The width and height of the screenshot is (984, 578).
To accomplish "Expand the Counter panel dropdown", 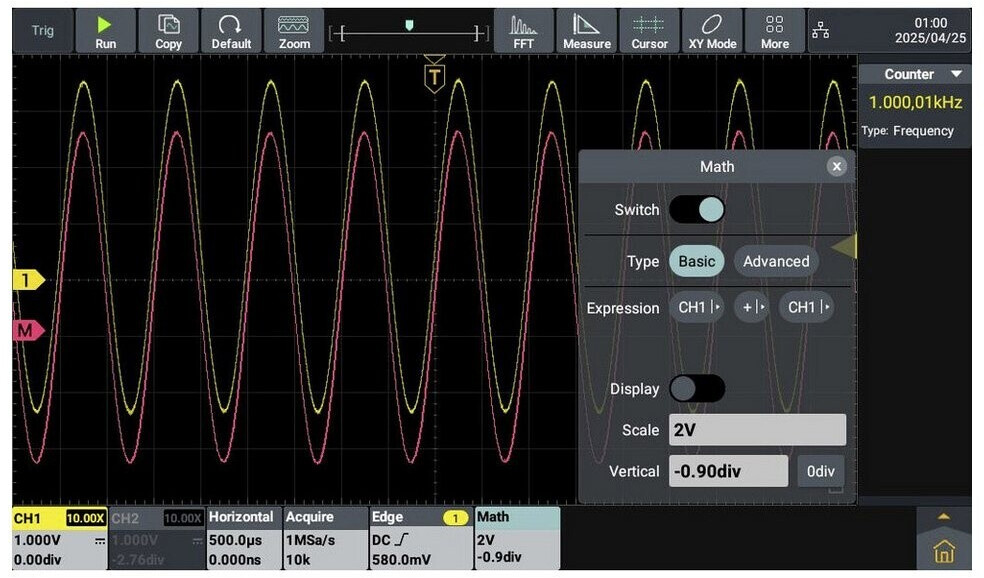I will (956, 75).
